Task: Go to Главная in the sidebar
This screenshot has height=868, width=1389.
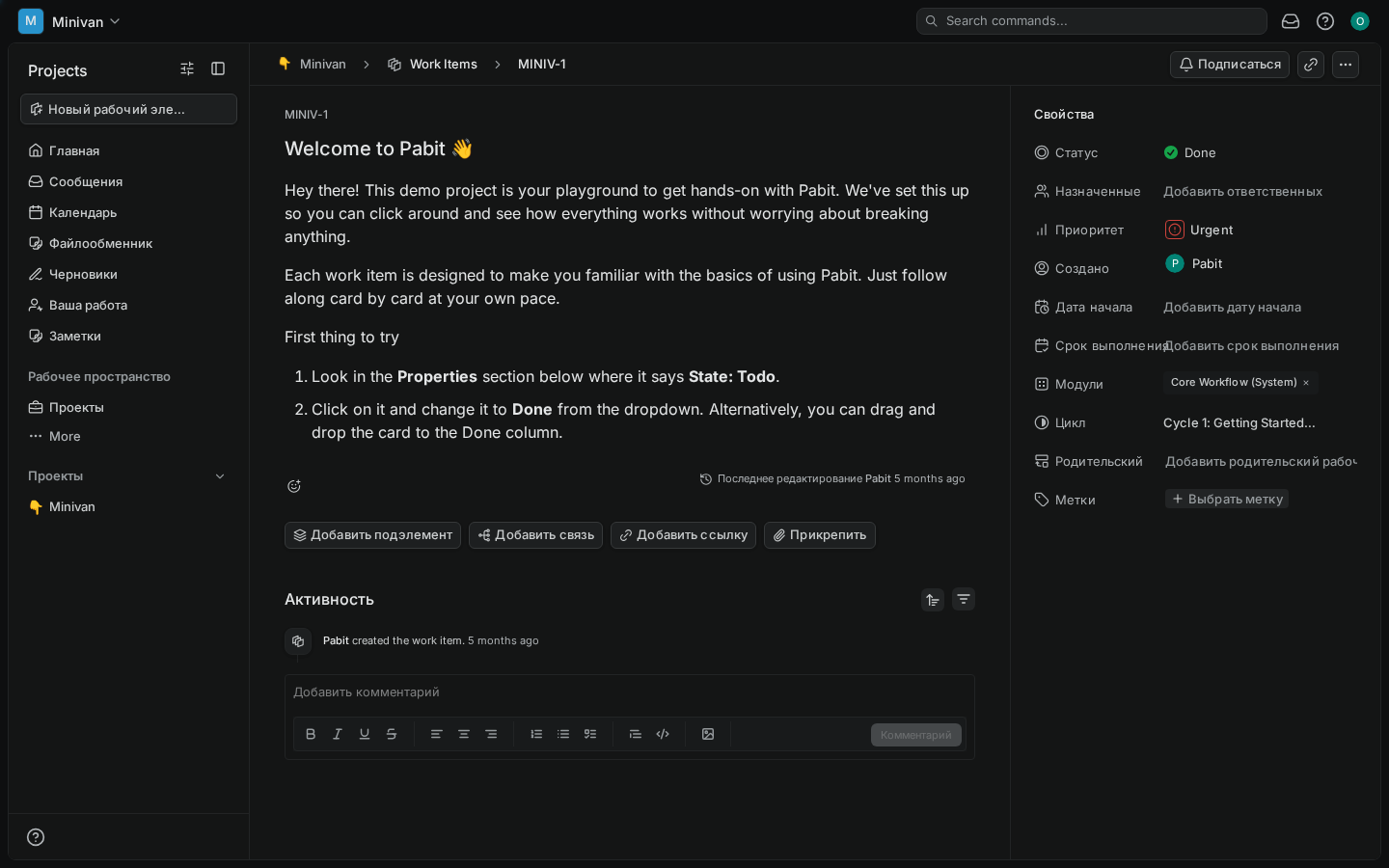Action: 128,150
